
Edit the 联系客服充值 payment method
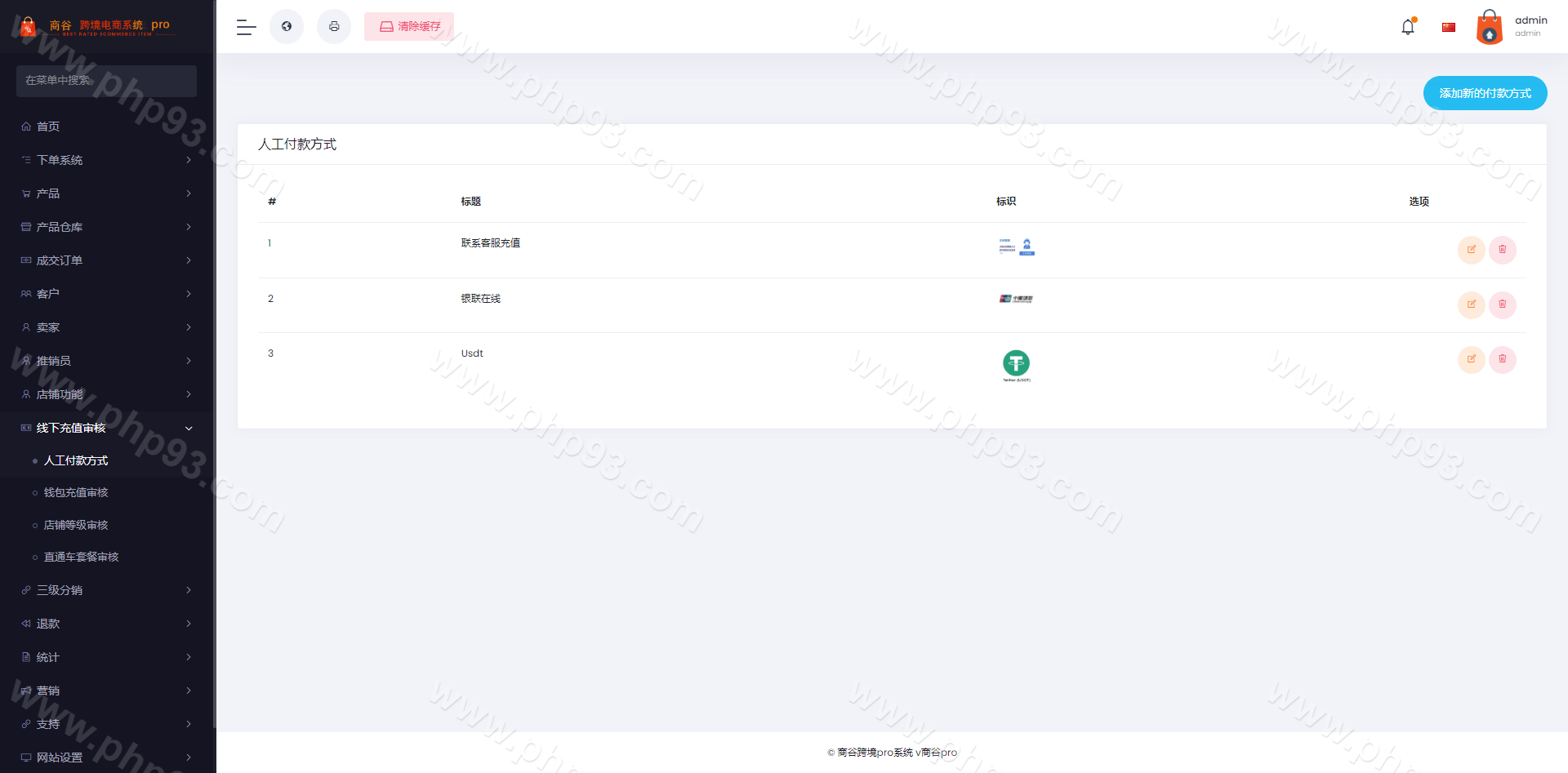(1471, 250)
